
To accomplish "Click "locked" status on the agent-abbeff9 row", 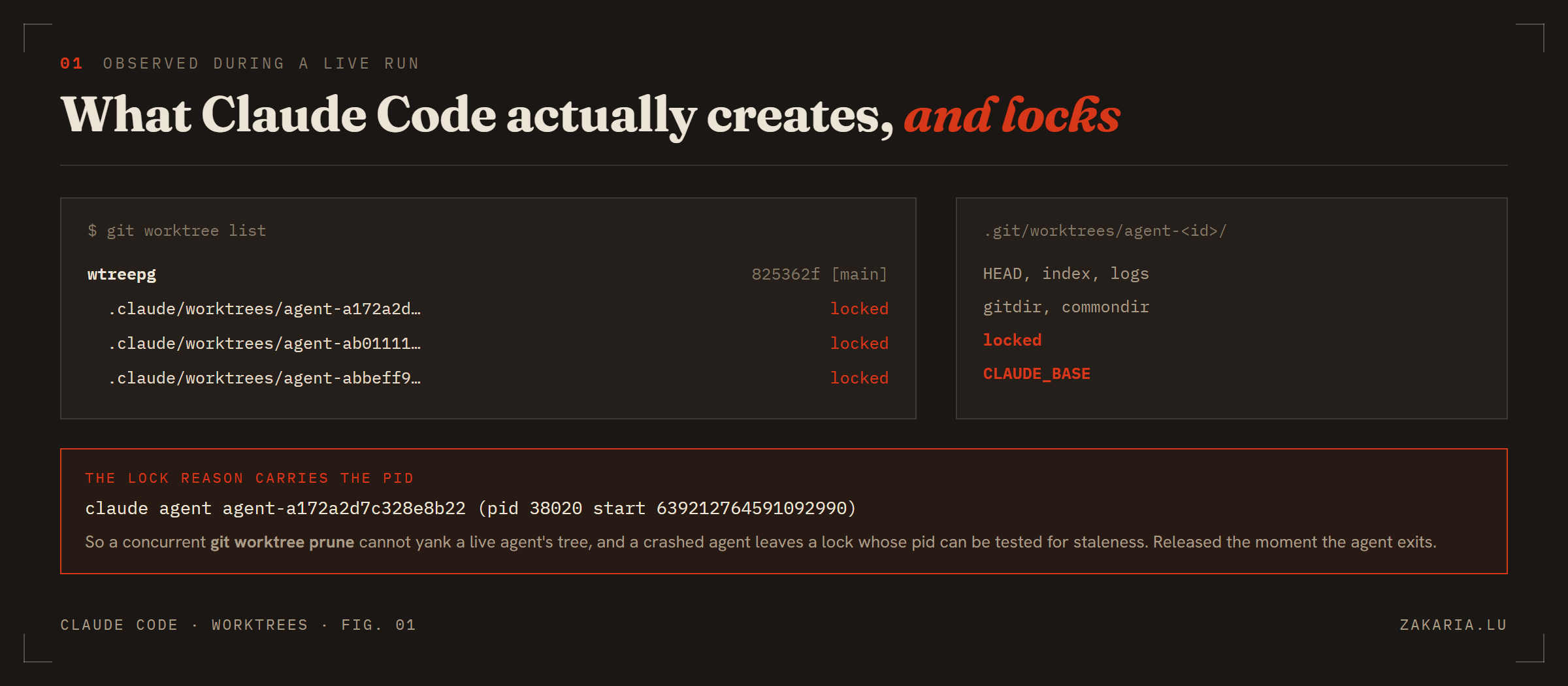I will [859, 378].
